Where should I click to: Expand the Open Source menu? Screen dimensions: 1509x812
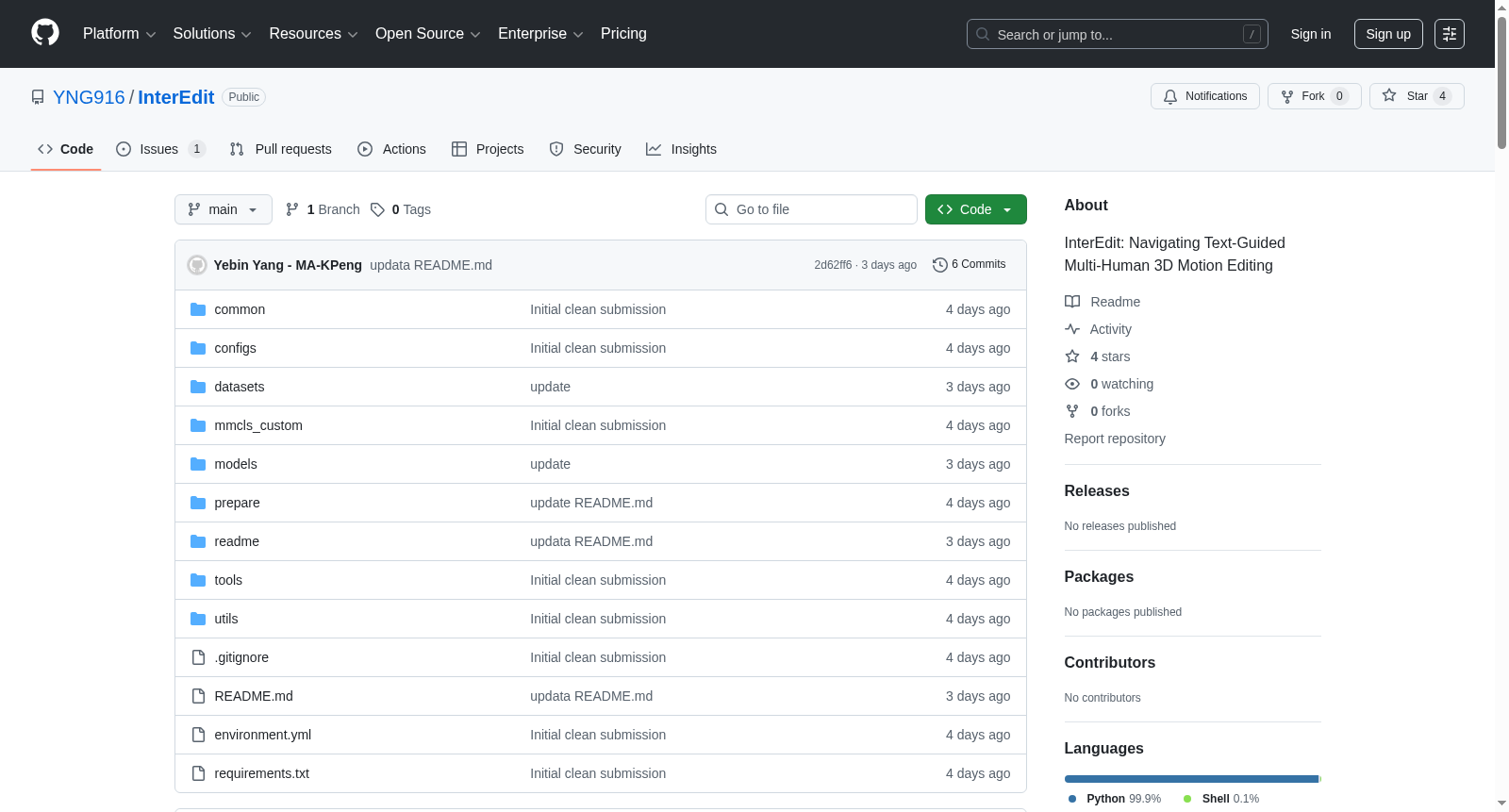[428, 34]
